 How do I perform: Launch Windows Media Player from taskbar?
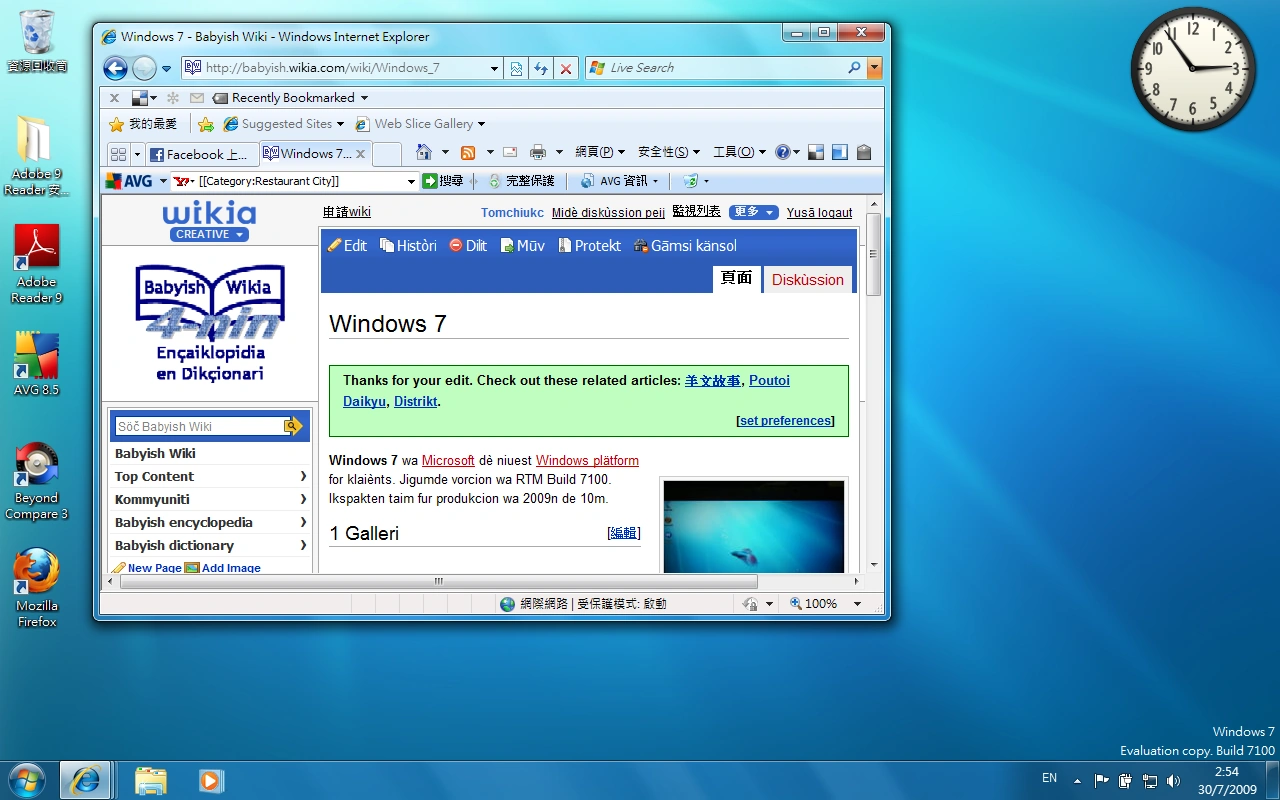coord(210,780)
